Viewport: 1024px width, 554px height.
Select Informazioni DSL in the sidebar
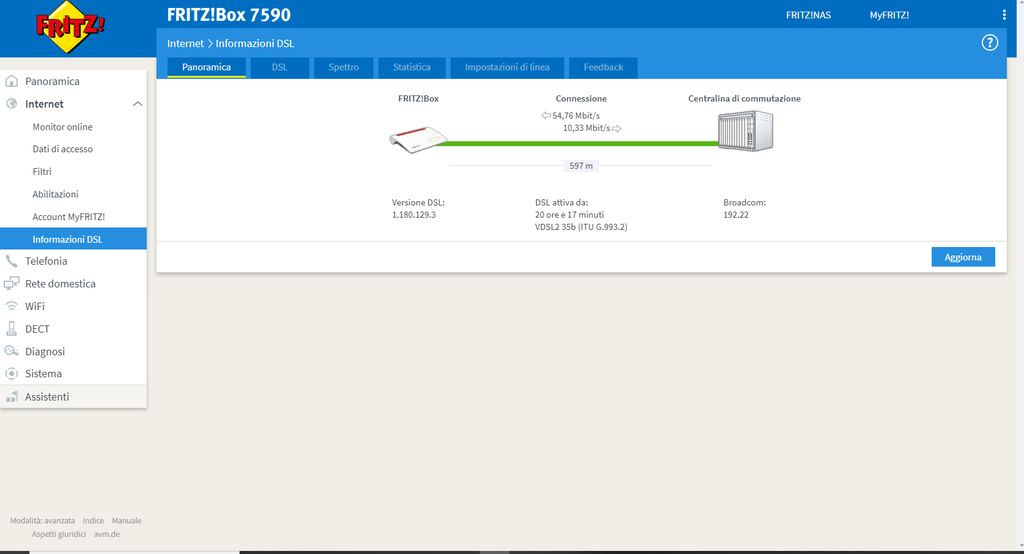pyautogui.click(x=73, y=238)
